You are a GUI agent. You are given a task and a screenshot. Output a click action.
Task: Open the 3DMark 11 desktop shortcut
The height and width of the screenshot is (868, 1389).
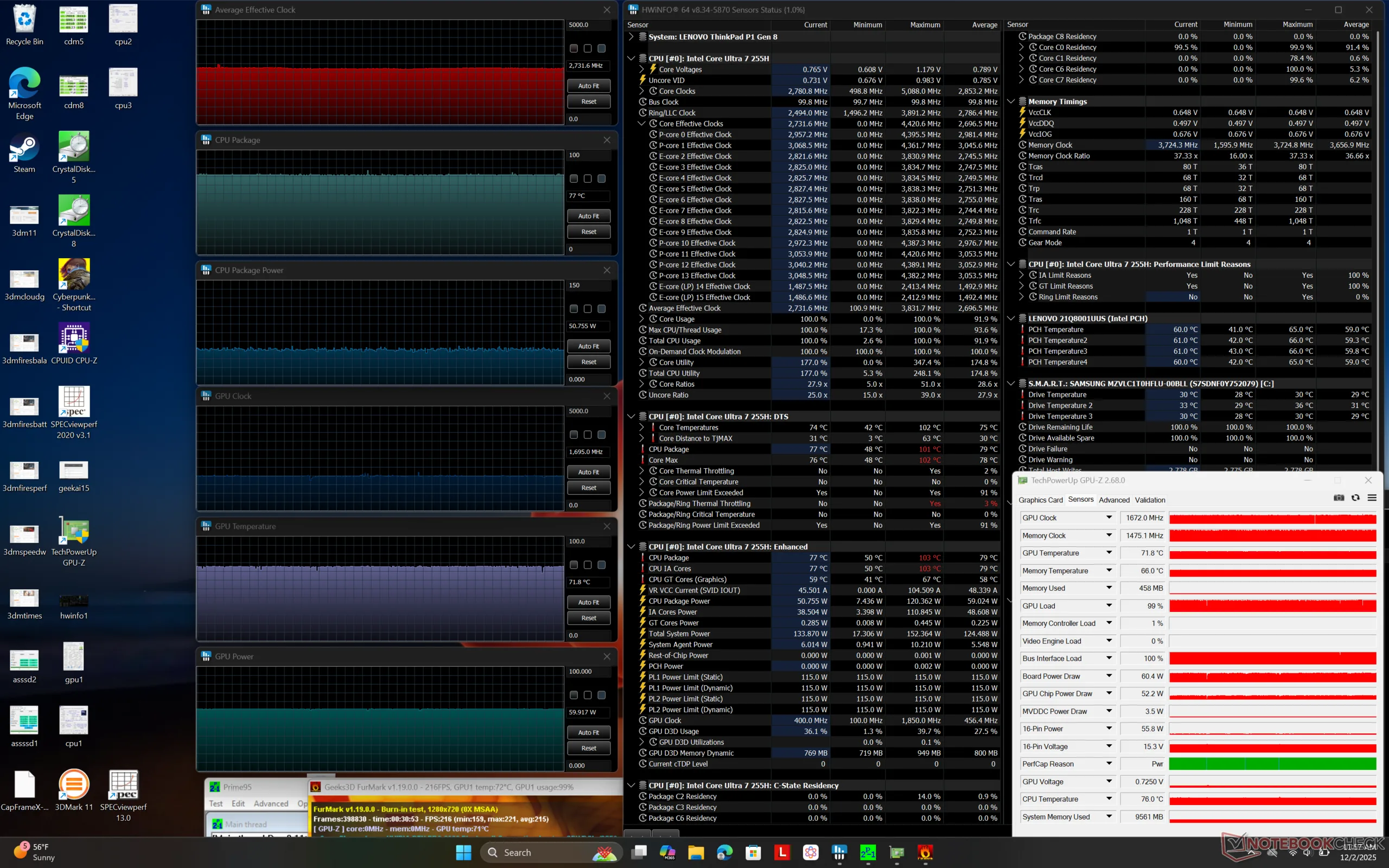click(x=74, y=785)
